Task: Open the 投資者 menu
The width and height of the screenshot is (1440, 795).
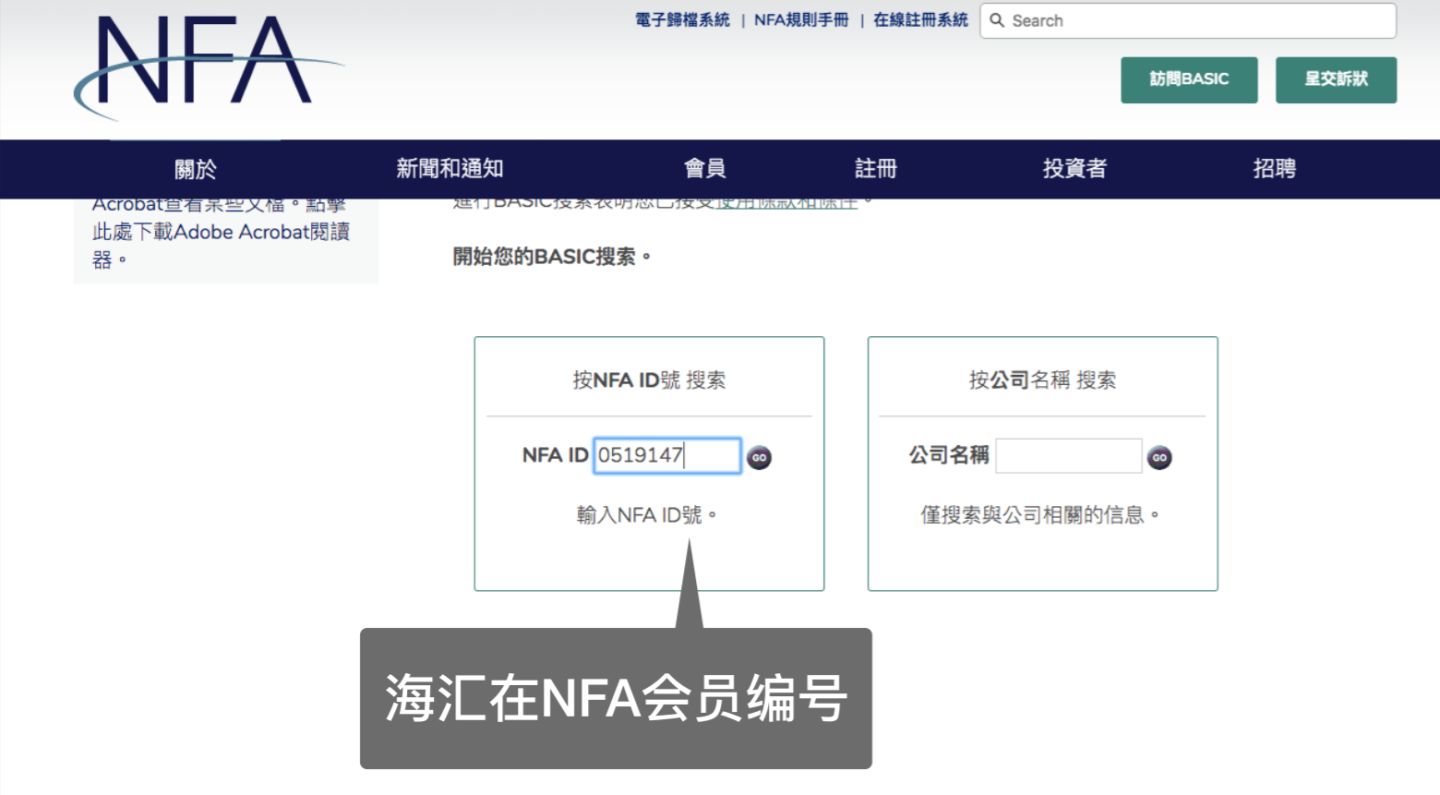Action: [1075, 169]
